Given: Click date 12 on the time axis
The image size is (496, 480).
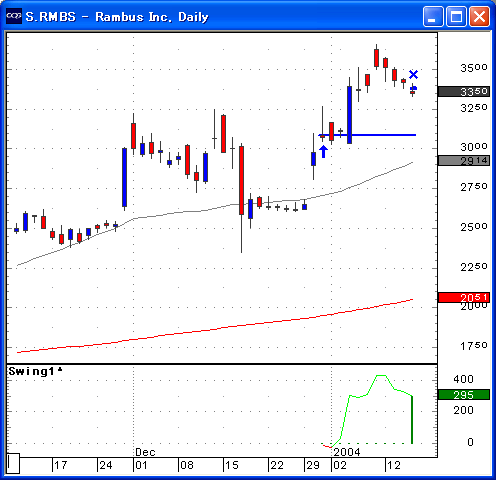Looking at the screenshot, I should [x=394, y=465].
